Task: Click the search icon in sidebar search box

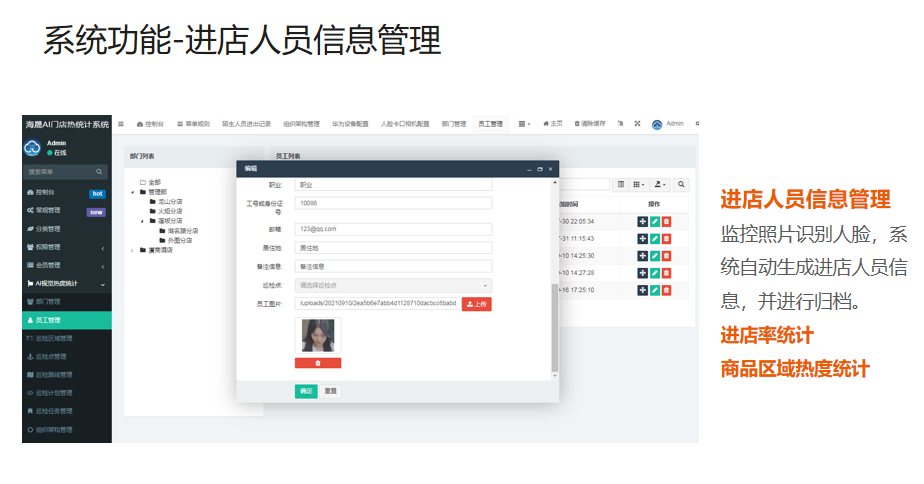Action: (x=99, y=172)
